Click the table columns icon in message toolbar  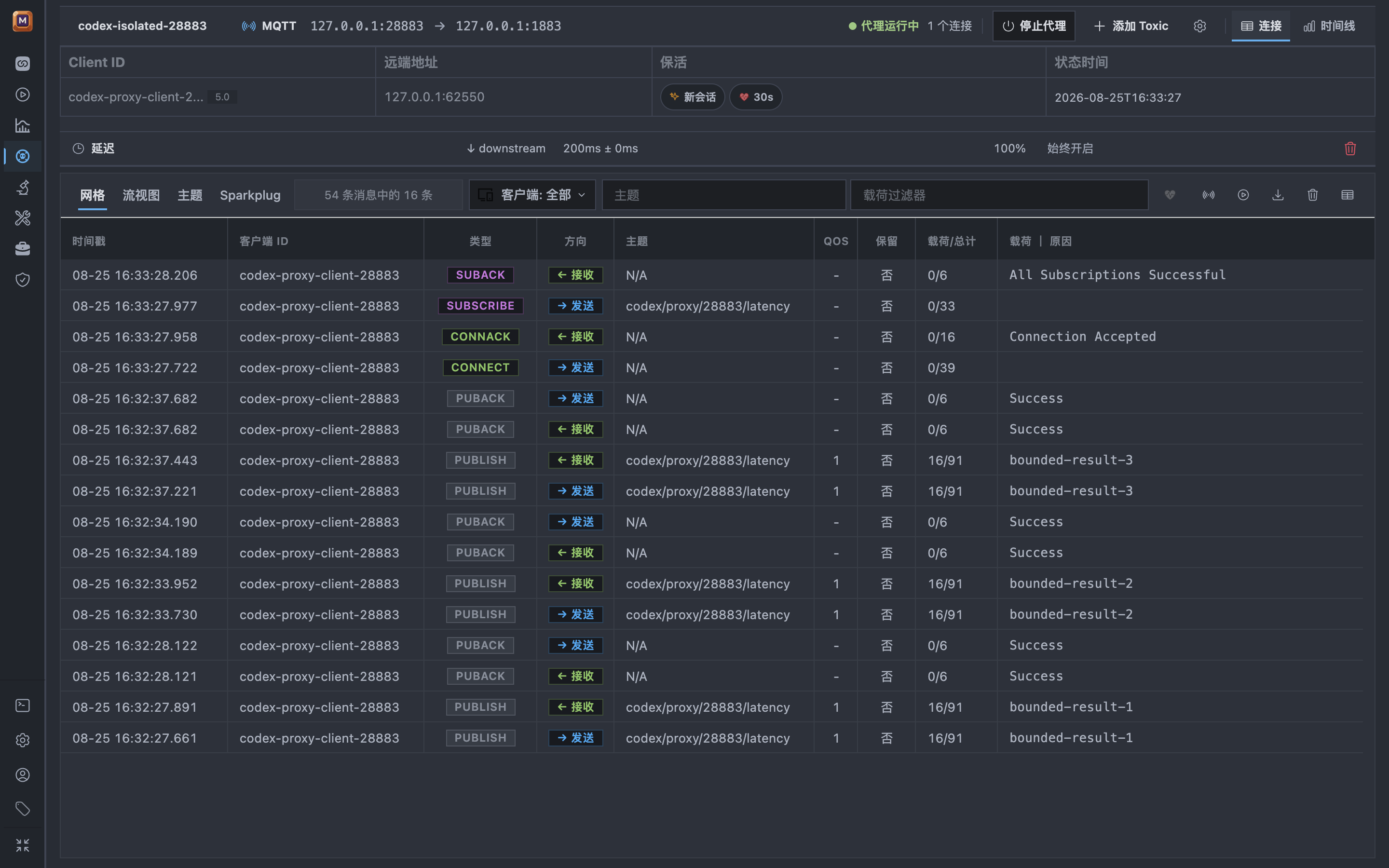pyautogui.click(x=1347, y=195)
